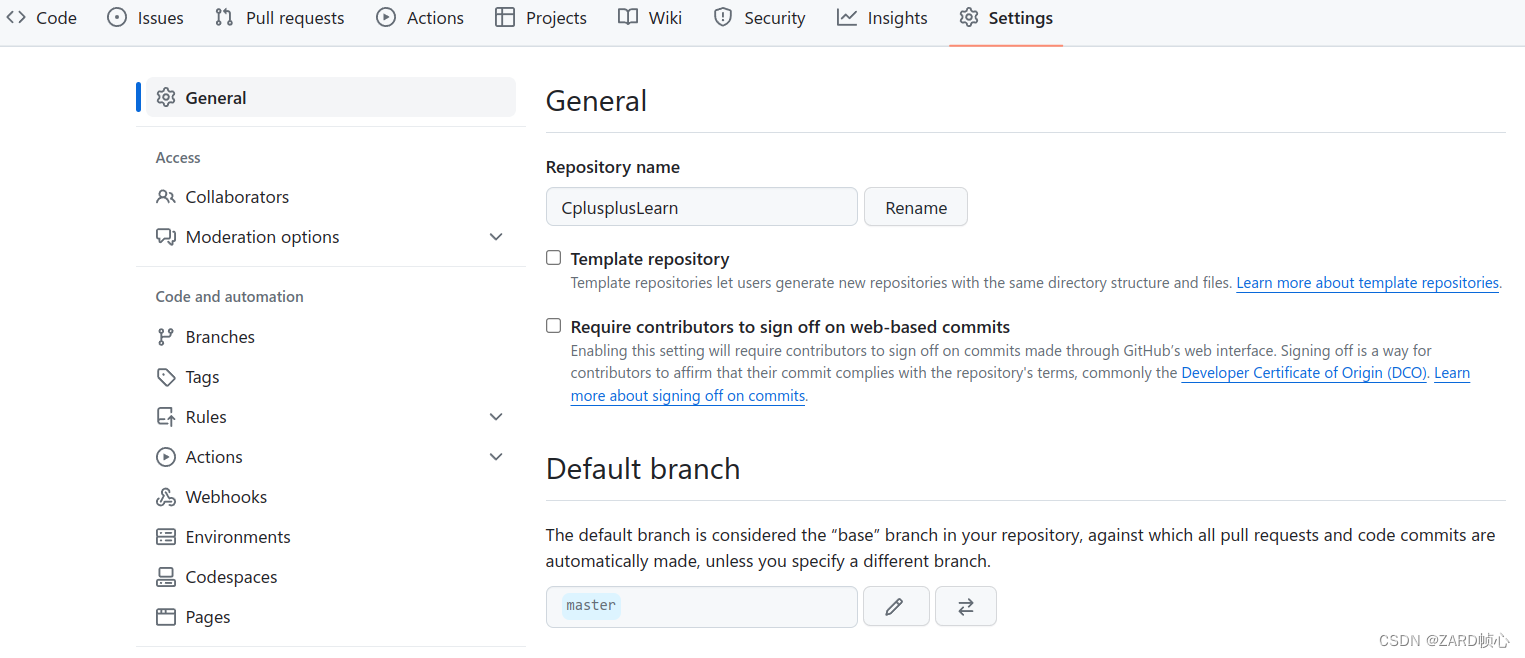The image size is (1525, 658).
Task: Open Learn more about template repositories link
Action: 1367,283
